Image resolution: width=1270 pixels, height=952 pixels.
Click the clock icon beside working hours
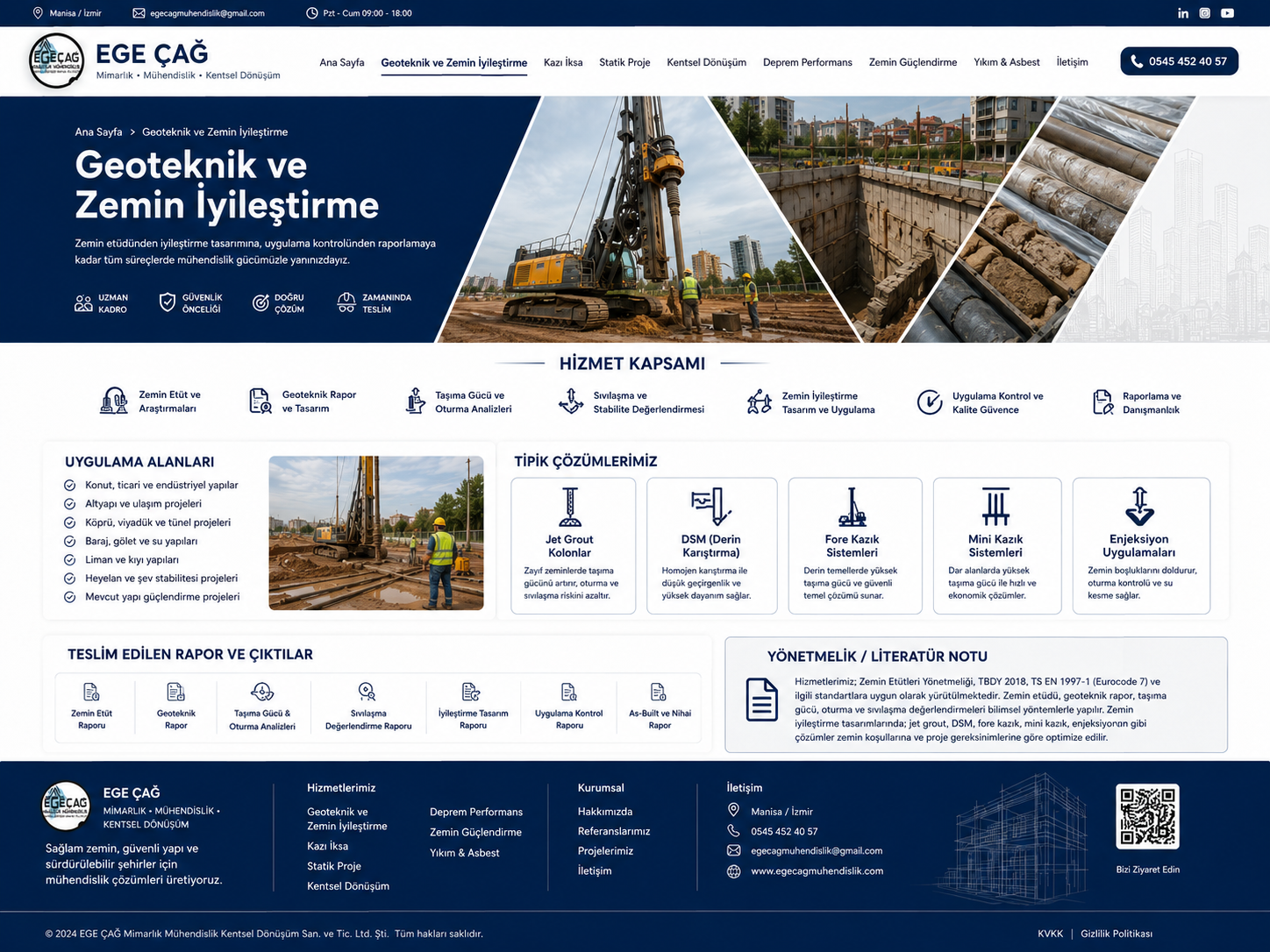tap(312, 13)
